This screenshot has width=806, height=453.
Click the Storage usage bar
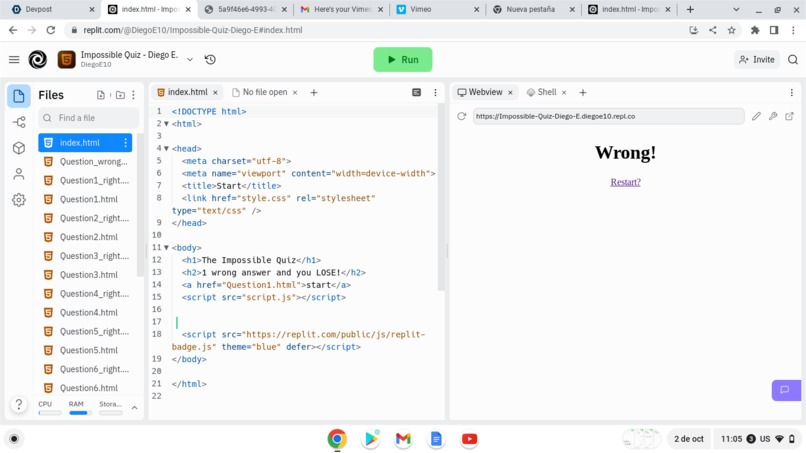(x=111, y=412)
